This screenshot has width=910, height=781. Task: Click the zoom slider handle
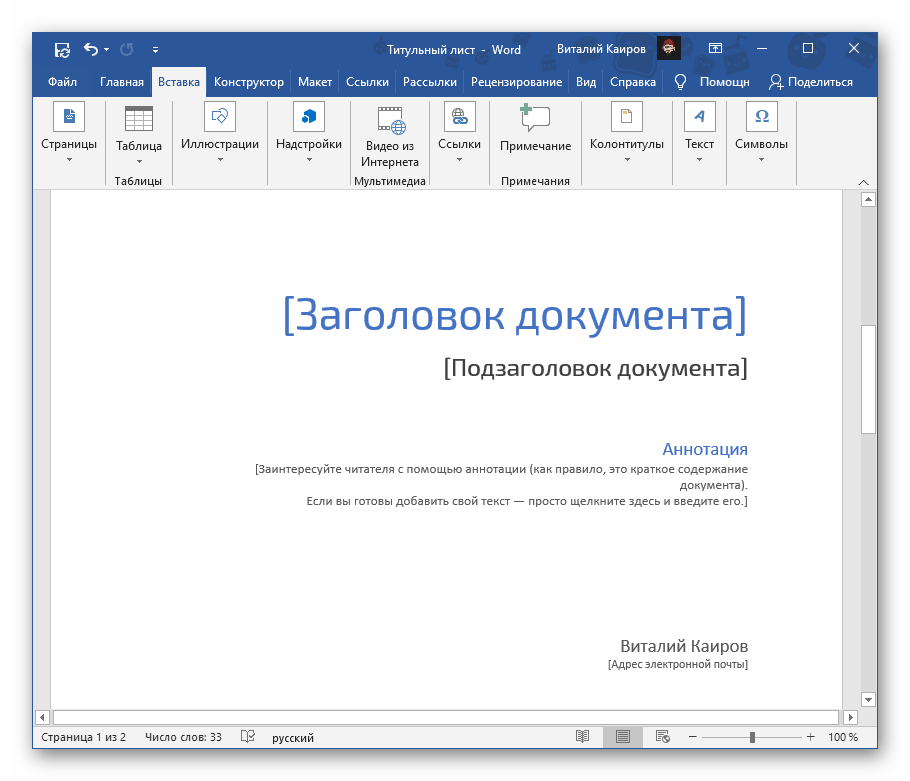pyautogui.click(x=752, y=737)
